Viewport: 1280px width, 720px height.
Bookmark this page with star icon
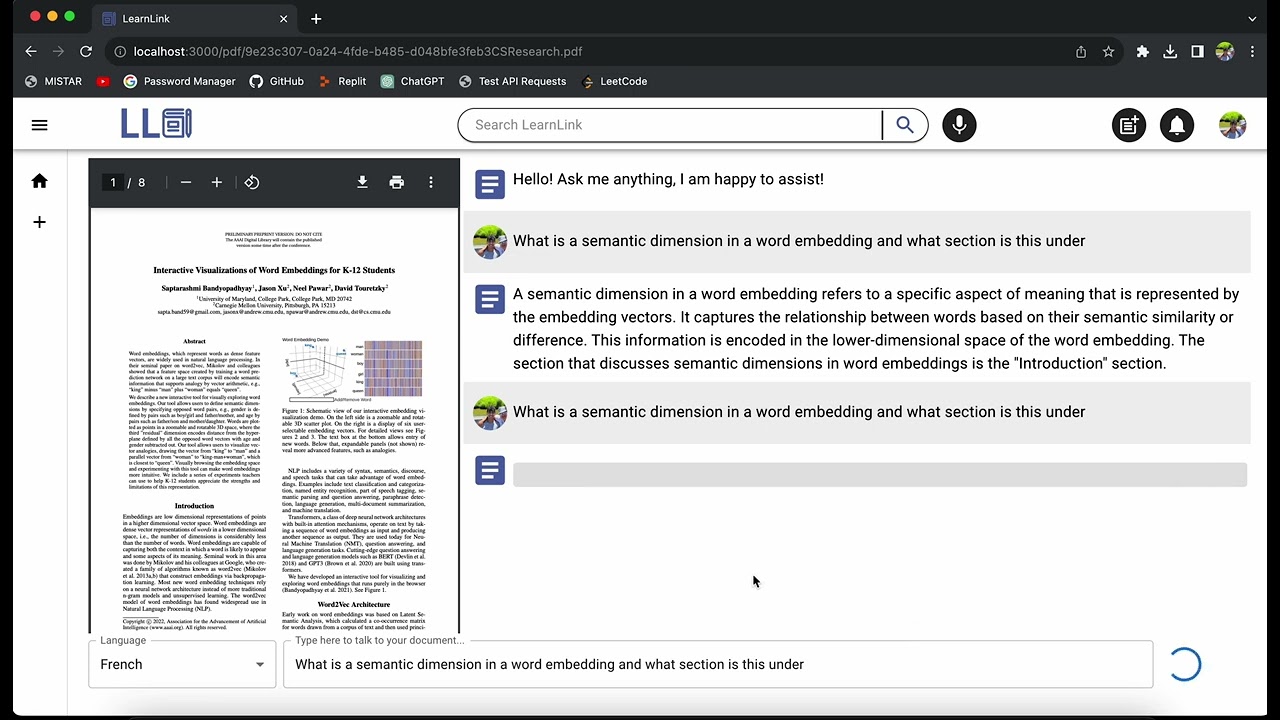1108,51
